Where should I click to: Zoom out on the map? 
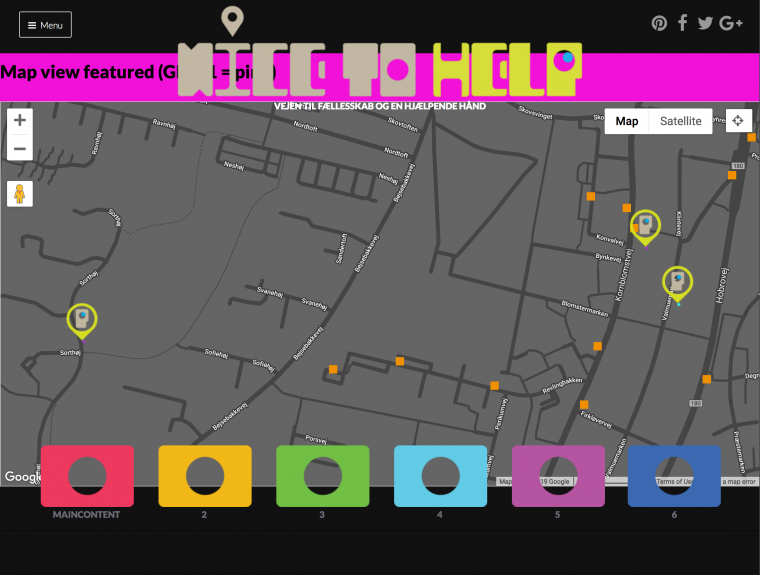[x=20, y=148]
